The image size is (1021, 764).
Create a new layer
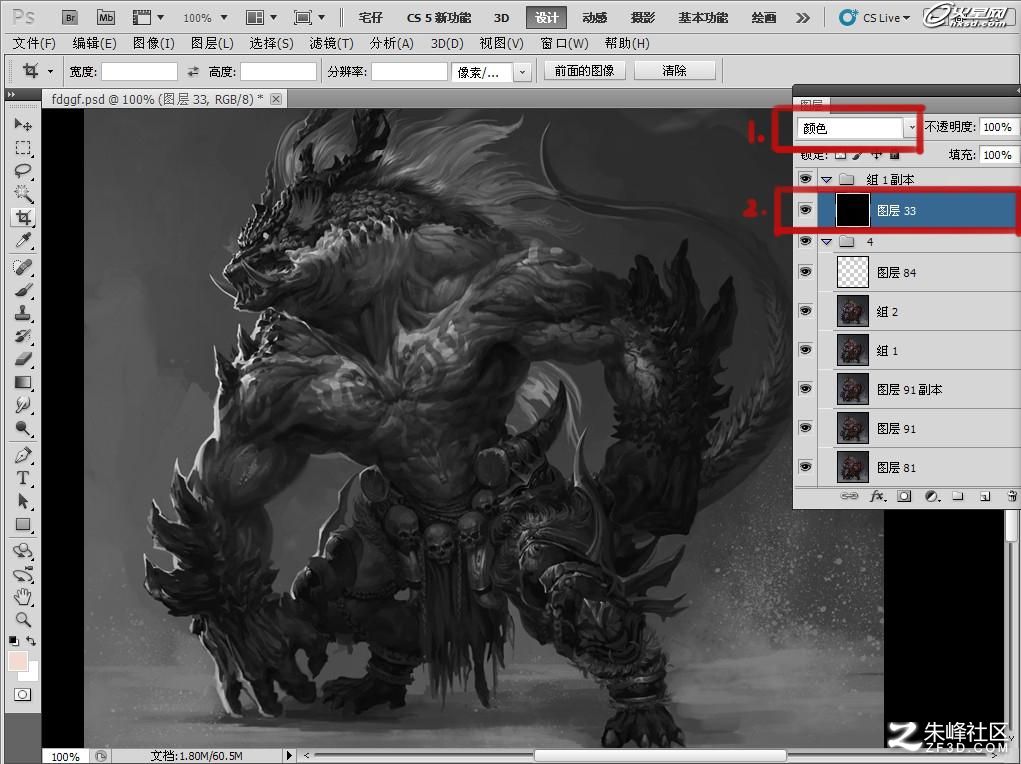tap(985, 496)
